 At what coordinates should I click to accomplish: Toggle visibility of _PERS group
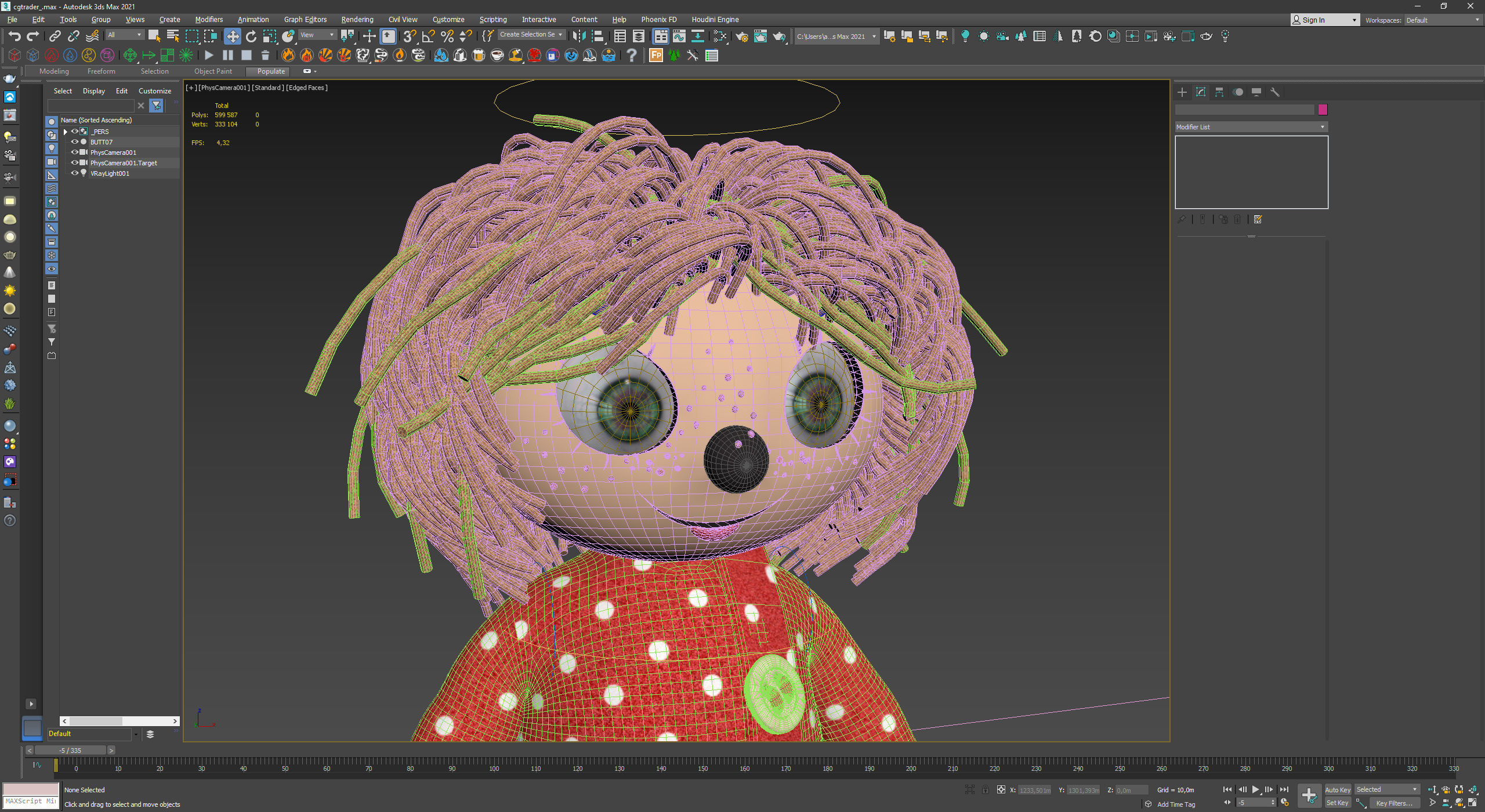coord(75,132)
